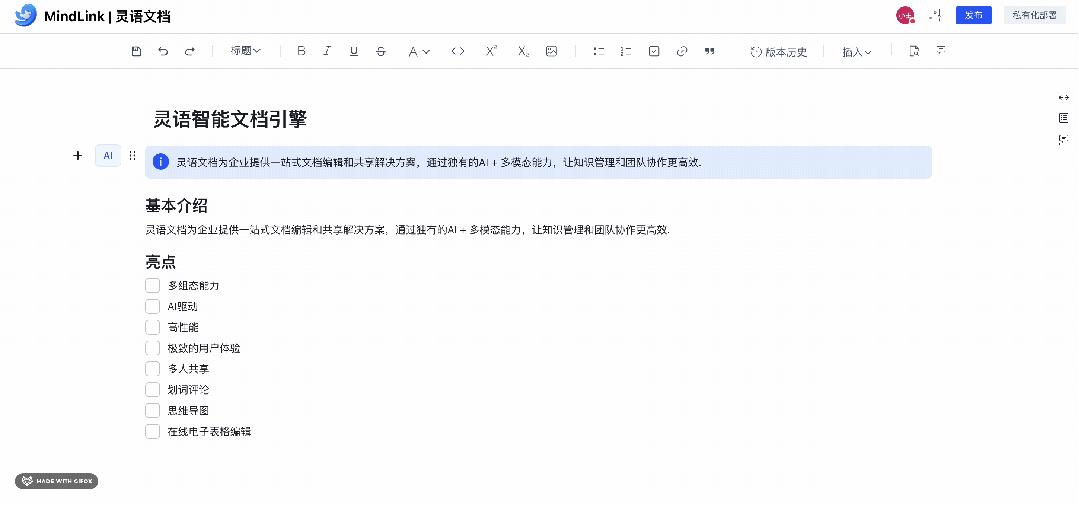Screen dimensions: 1079x505
Task: Insert a task checklist from toolbar
Action: coord(654,52)
